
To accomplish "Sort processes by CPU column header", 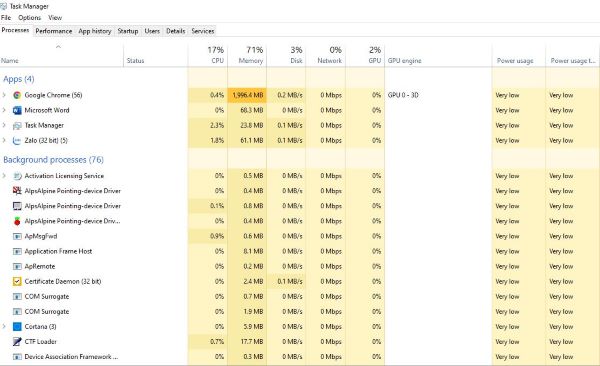I will (x=208, y=55).
